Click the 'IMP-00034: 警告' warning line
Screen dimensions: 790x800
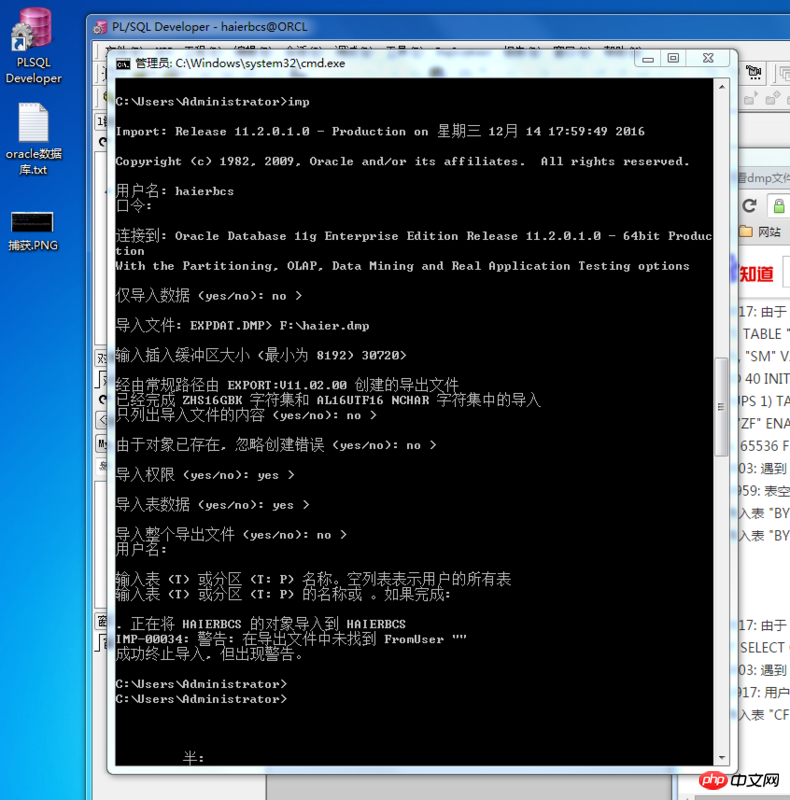click(x=291, y=639)
